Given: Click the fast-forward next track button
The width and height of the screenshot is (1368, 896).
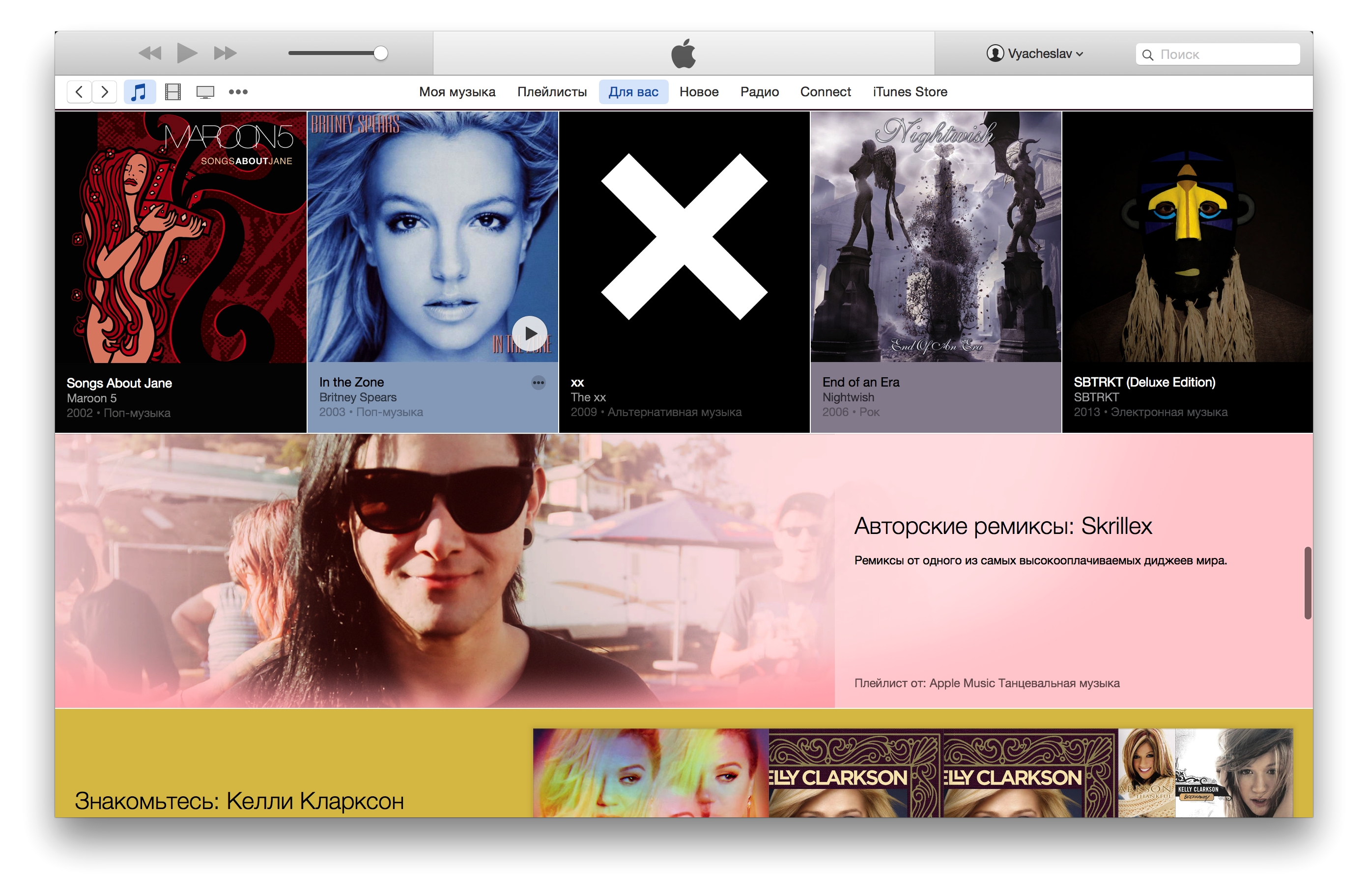Looking at the screenshot, I should [225, 54].
